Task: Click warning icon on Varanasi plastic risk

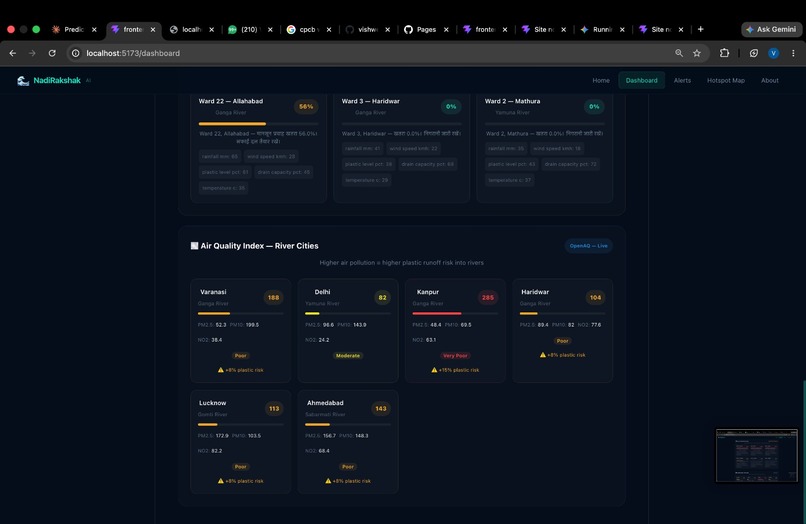Action: coord(221,370)
